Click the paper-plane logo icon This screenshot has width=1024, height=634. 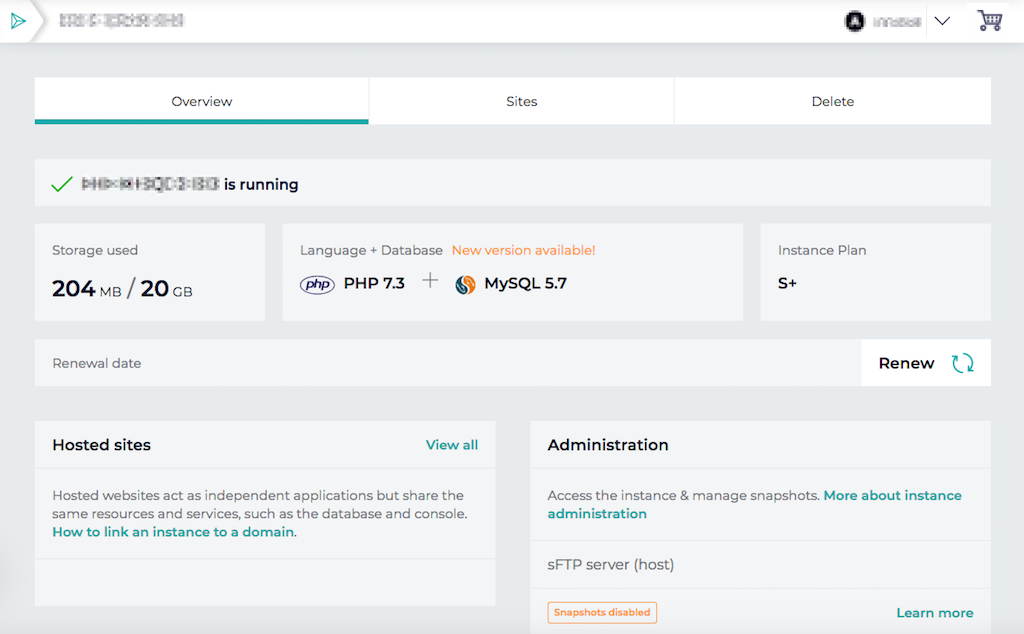(x=18, y=21)
